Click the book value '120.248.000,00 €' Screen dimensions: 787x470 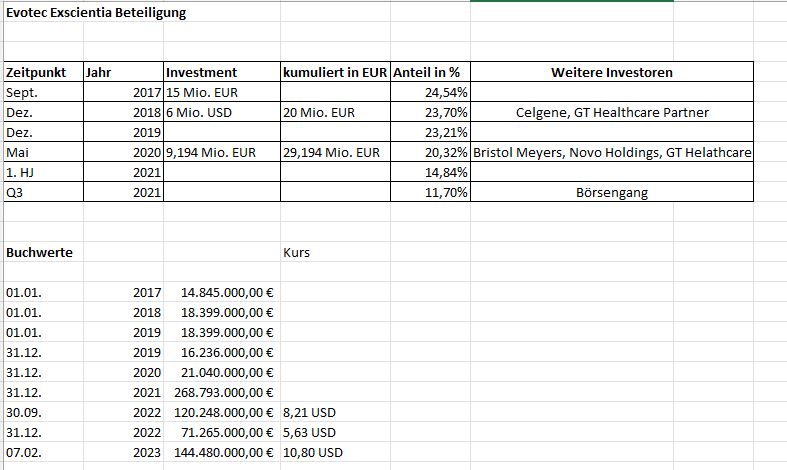coord(222,412)
